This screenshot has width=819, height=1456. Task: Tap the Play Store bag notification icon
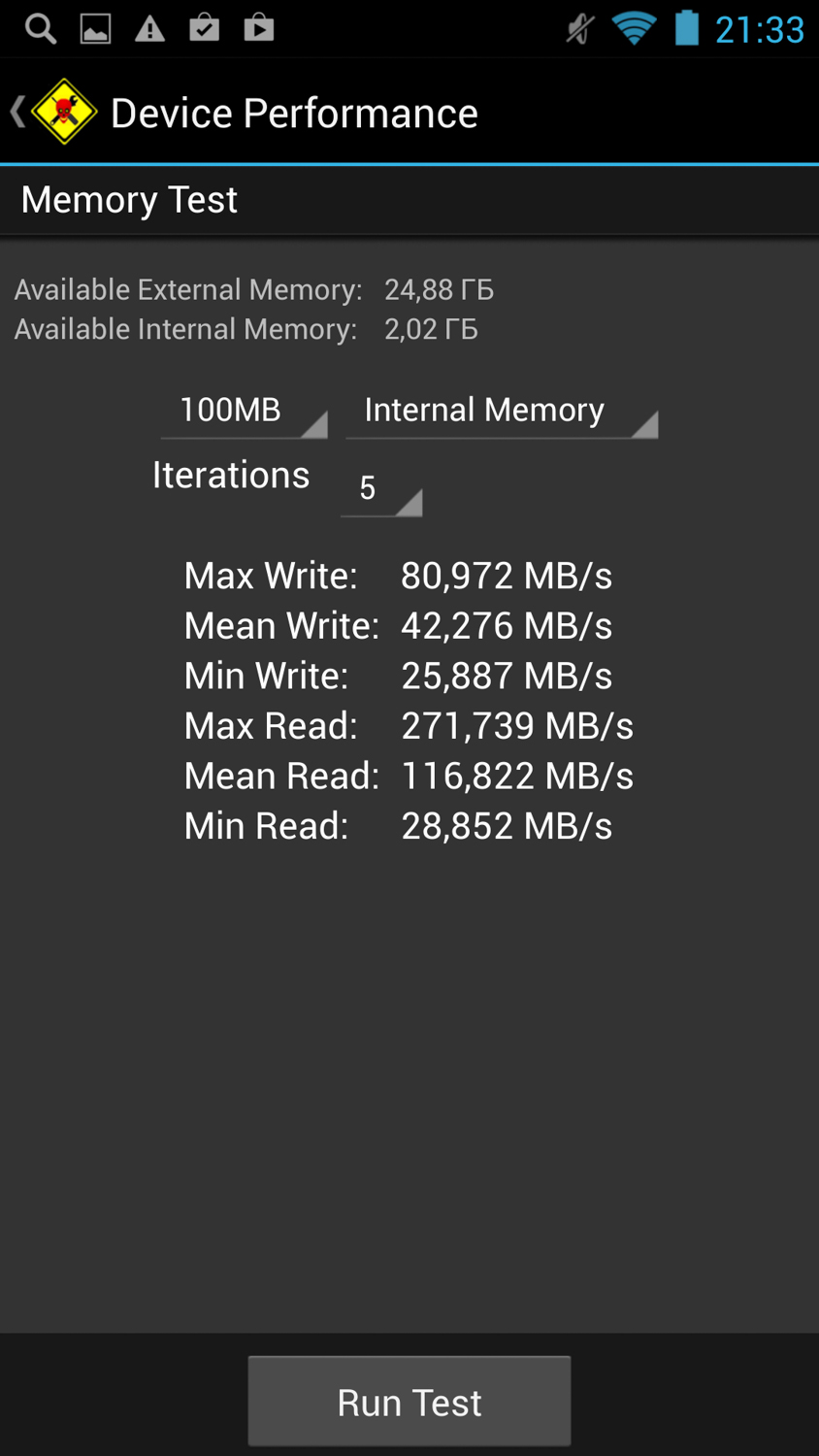[x=258, y=27]
